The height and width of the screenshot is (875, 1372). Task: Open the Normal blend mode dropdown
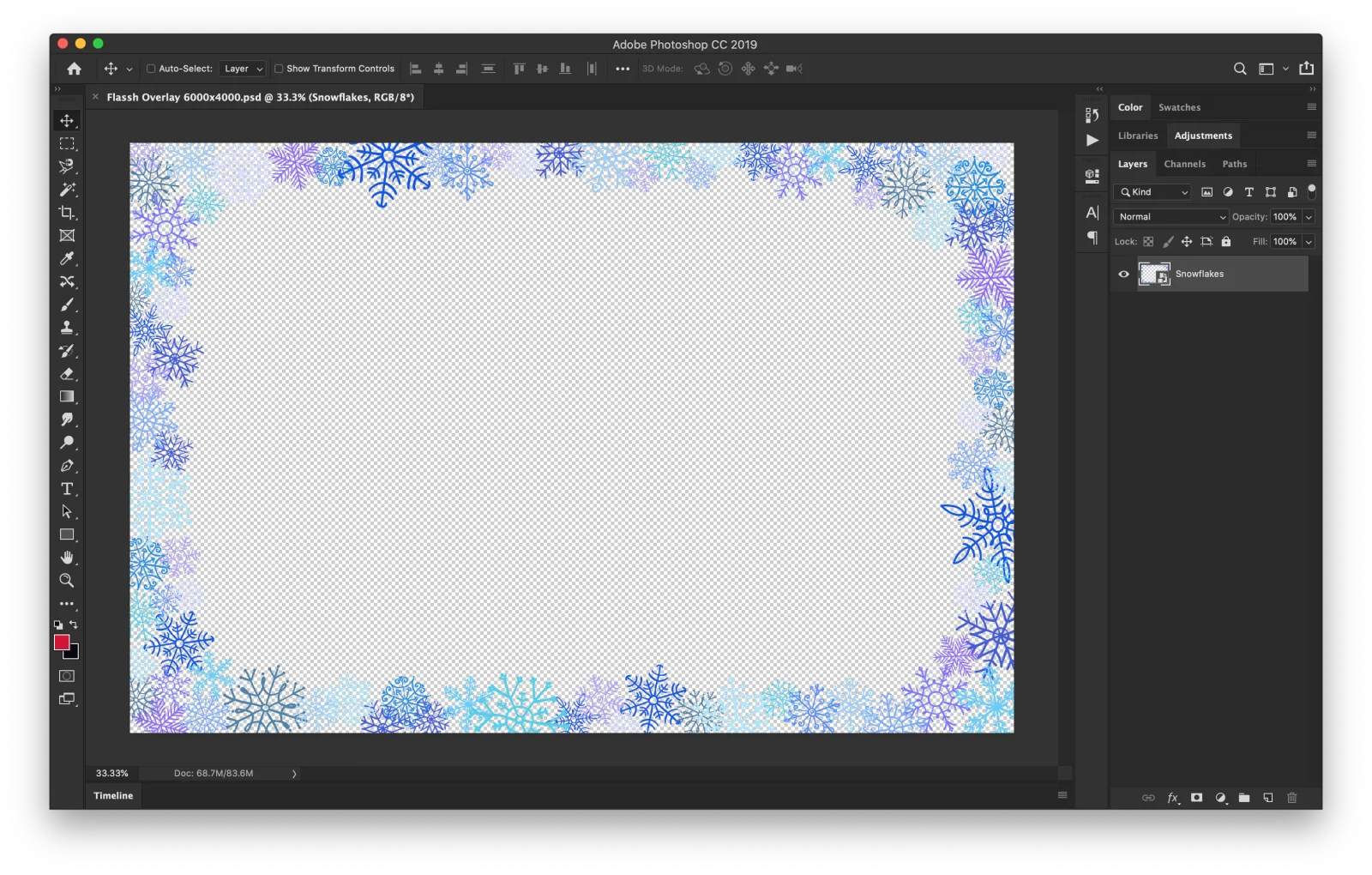point(1170,217)
